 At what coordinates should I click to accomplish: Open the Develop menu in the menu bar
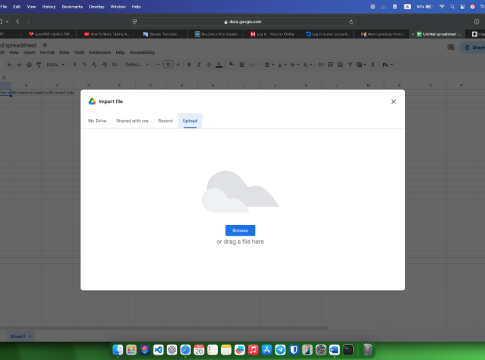(x=96, y=7)
